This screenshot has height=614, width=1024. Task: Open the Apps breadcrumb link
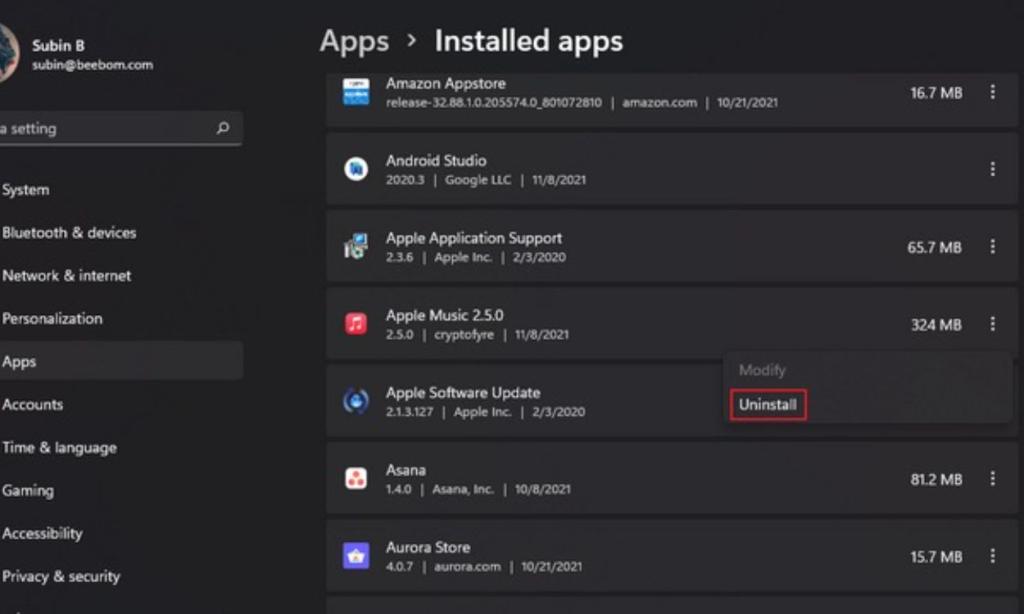pyautogui.click(x=352, y=41)
